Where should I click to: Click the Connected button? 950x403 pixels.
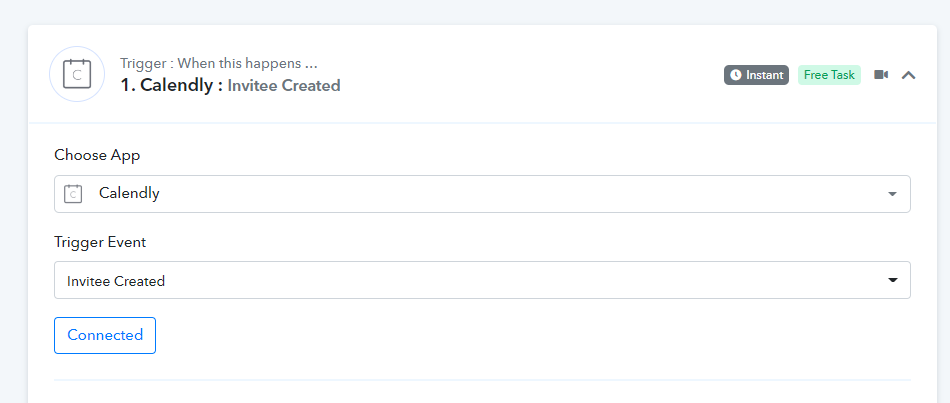tap(105, 335)
